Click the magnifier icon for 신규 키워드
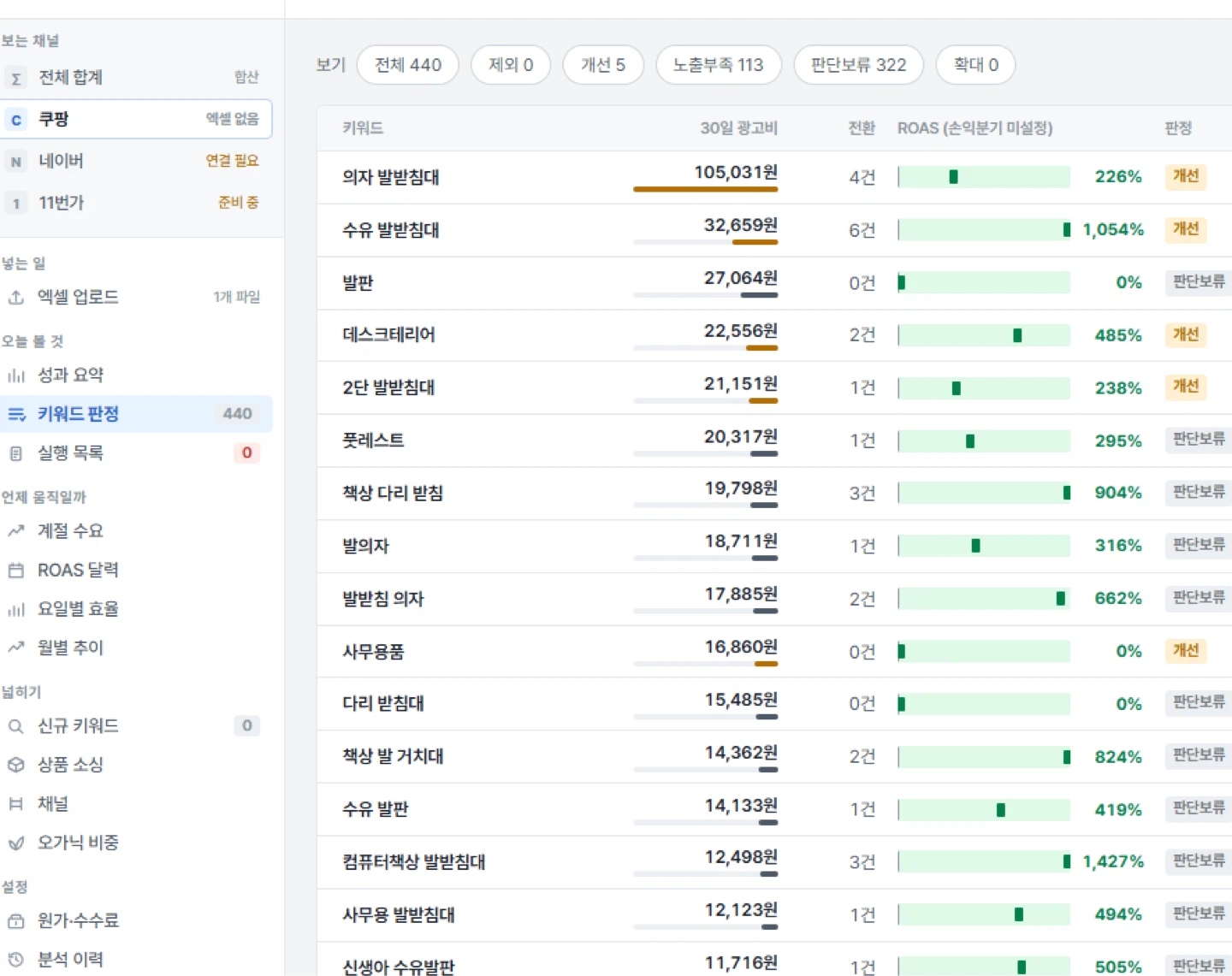 (15, 726)
